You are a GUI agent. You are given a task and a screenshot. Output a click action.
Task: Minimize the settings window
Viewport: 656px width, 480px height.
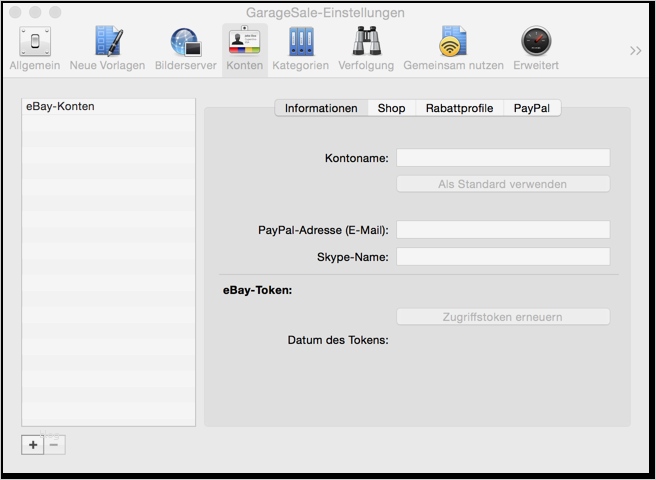(35, 12)
